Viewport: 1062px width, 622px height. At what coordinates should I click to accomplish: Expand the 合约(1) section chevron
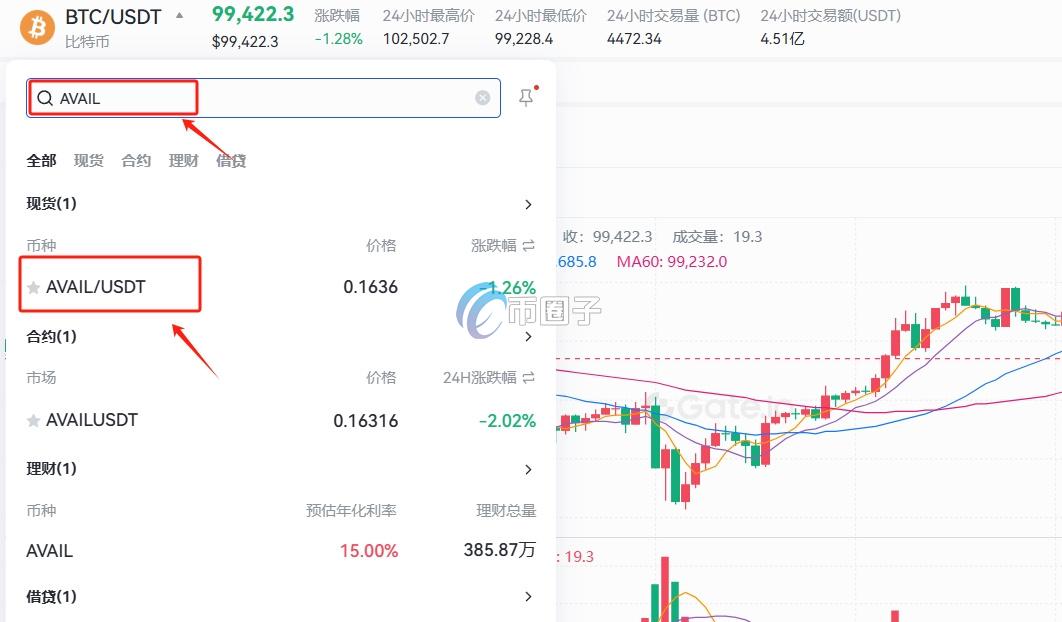(x=528, y=337)
